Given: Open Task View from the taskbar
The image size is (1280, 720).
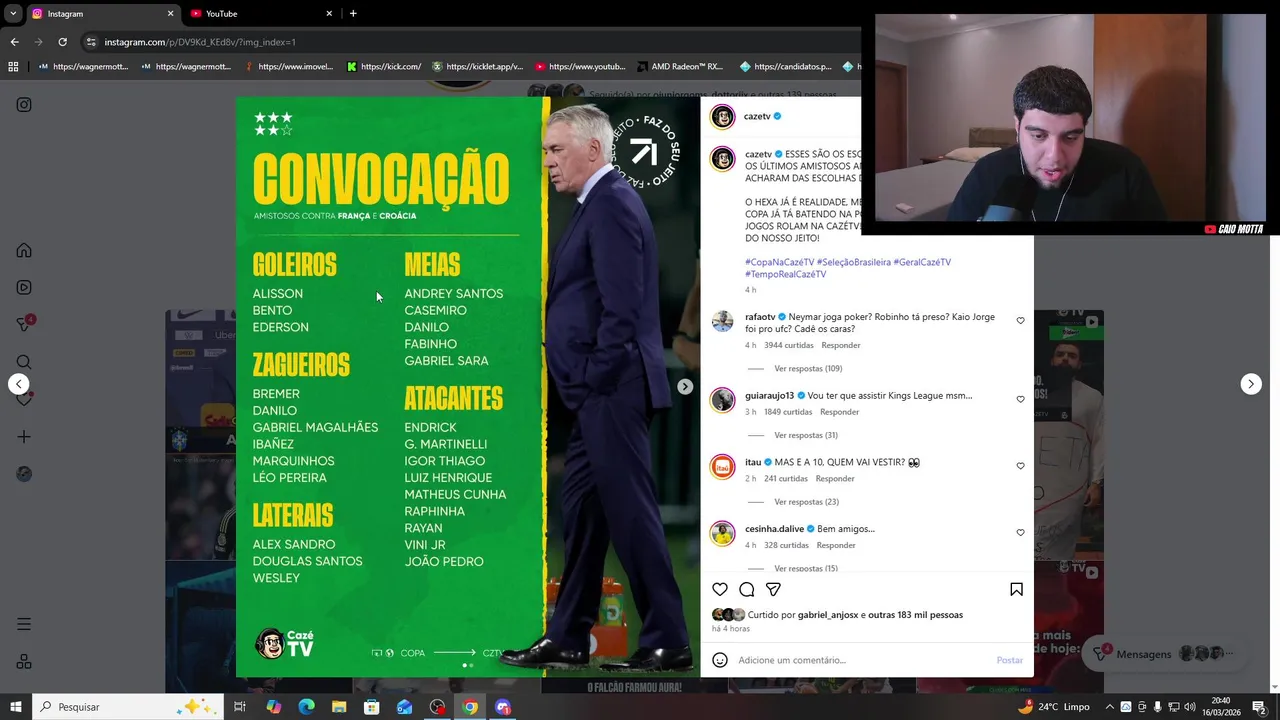Looking at the screenshot, I should pos(240,707).
